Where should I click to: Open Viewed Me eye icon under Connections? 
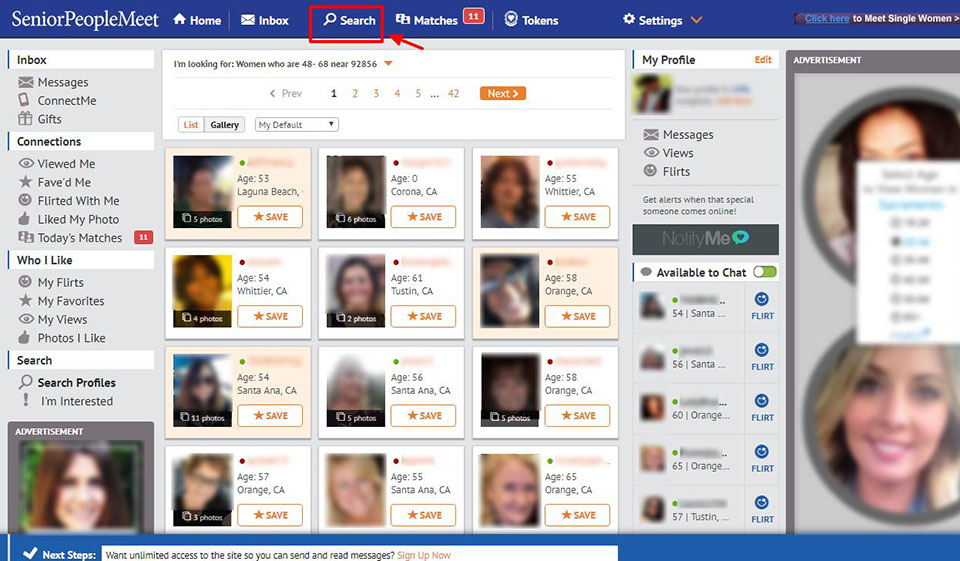click(x=26, y=164)
